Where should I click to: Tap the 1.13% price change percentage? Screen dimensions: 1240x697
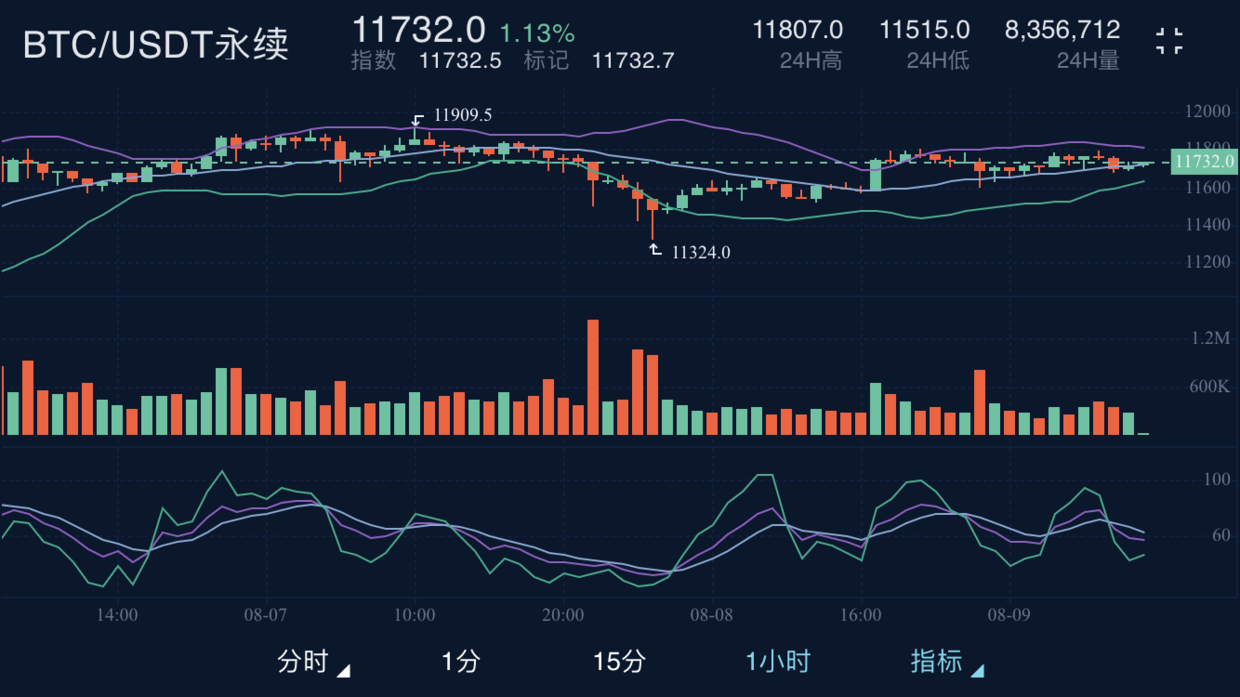(537, 33)
